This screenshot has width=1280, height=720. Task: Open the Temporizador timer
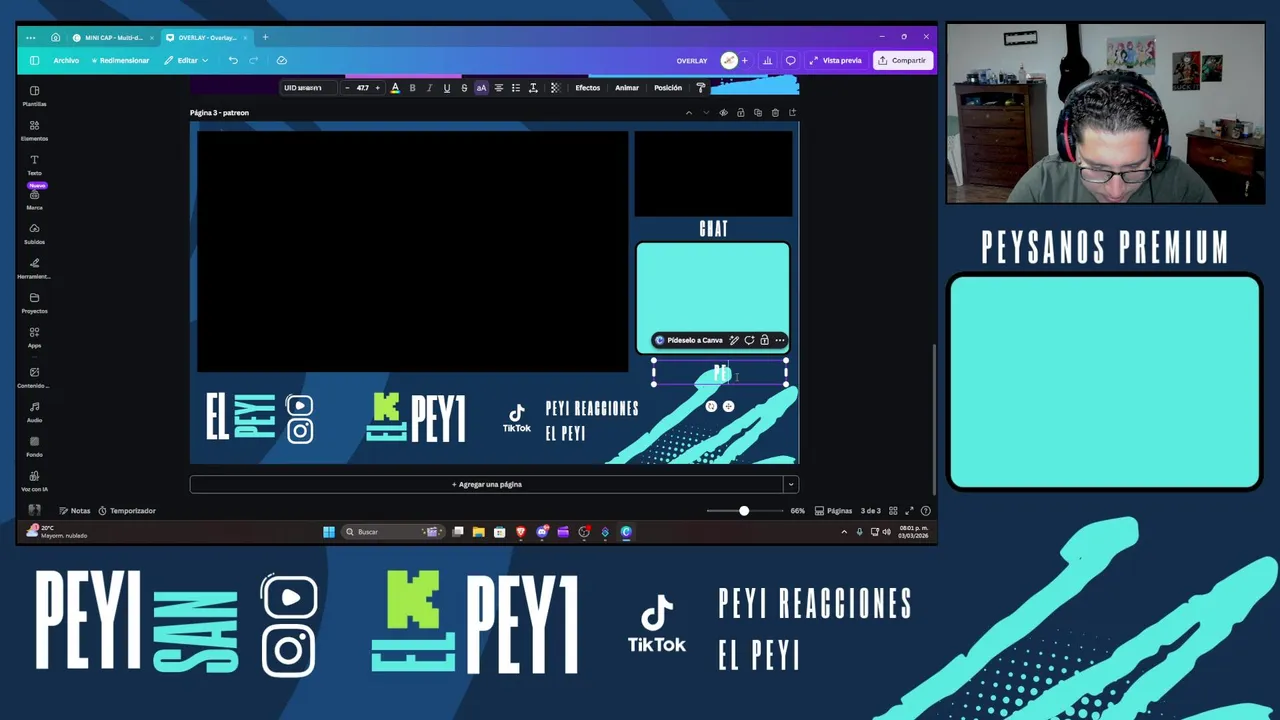(127, 511)
